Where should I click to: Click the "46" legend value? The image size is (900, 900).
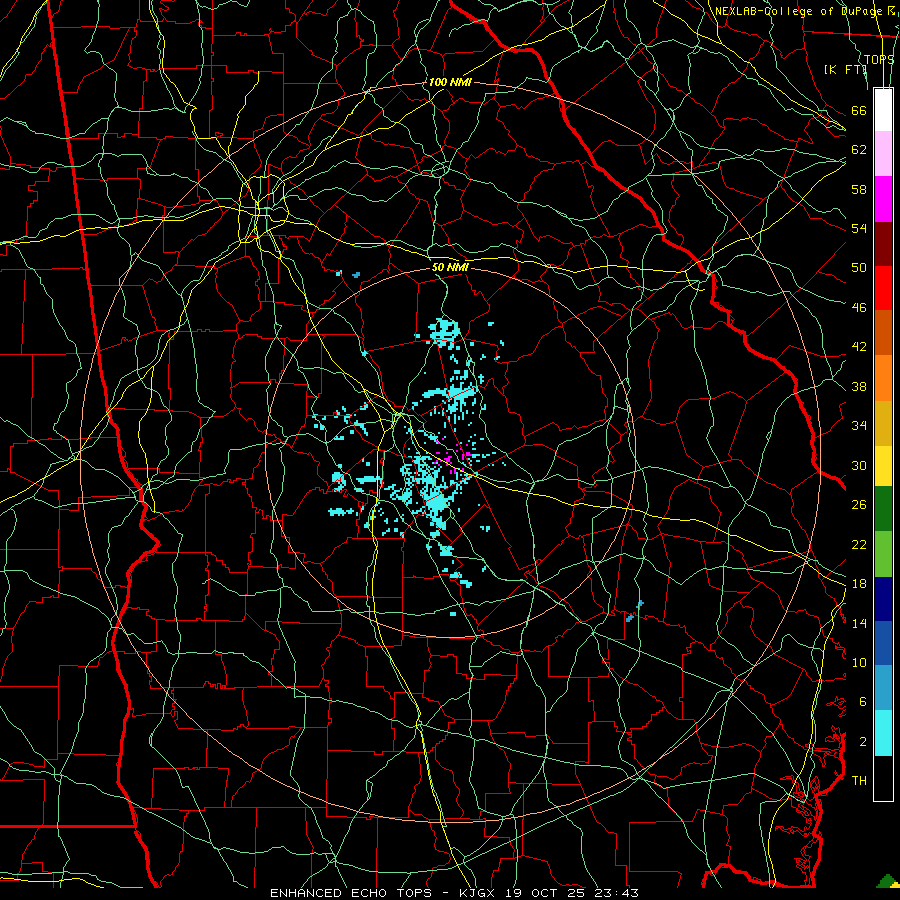coord(859,308)
